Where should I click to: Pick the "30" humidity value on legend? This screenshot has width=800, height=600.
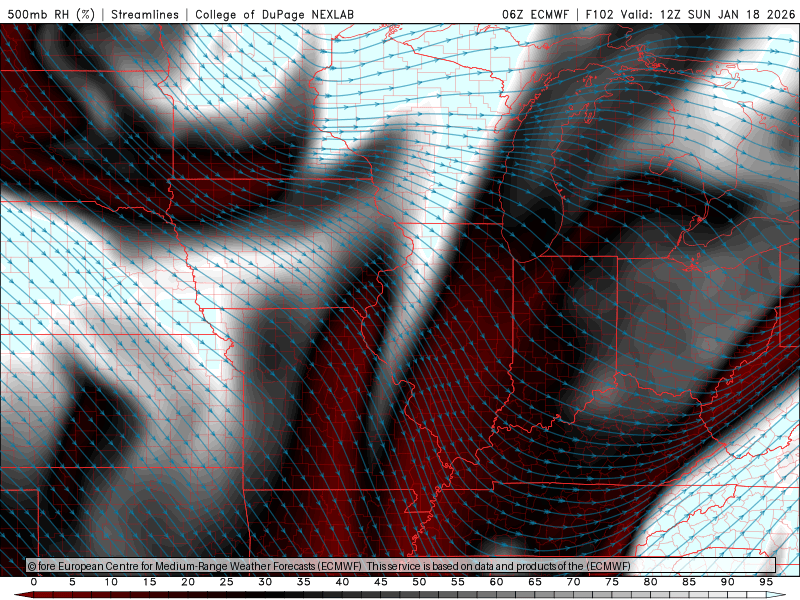coord(265,582)
